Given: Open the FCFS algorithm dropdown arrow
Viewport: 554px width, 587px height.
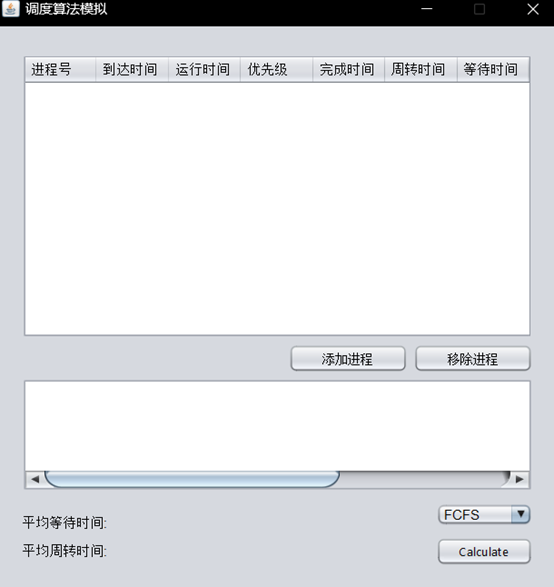Looking at the screenshot, I should (520, 514).
